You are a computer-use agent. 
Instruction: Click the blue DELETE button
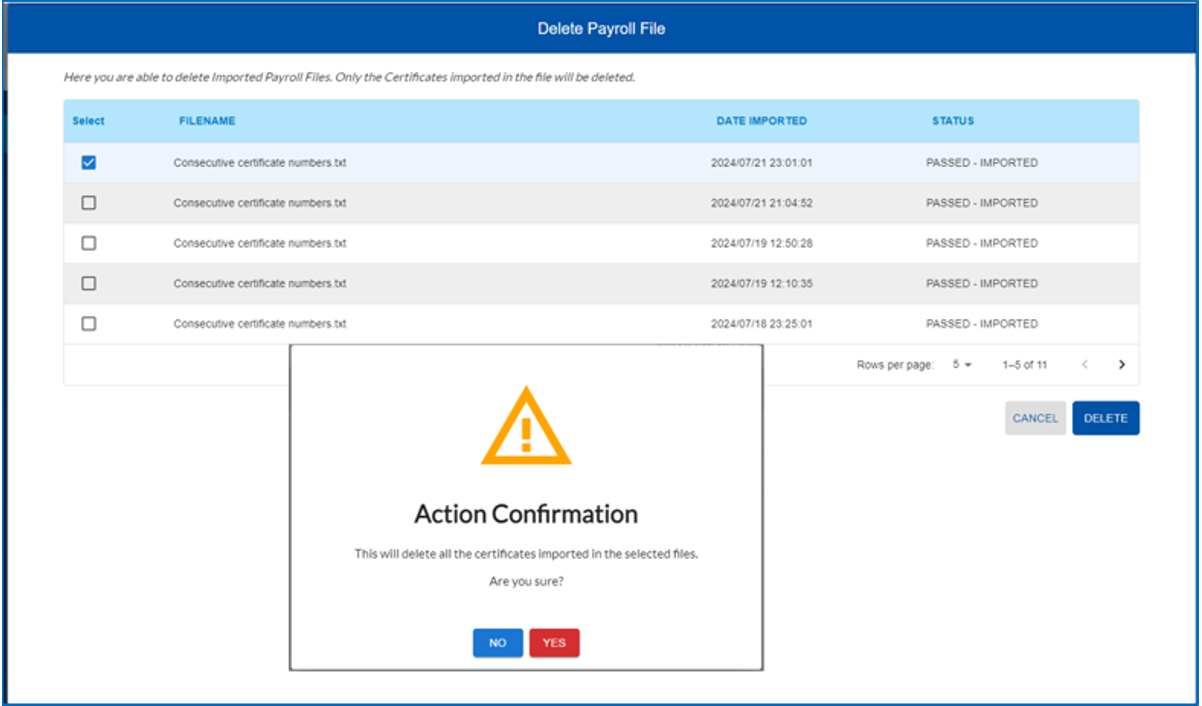(1105, 418)
